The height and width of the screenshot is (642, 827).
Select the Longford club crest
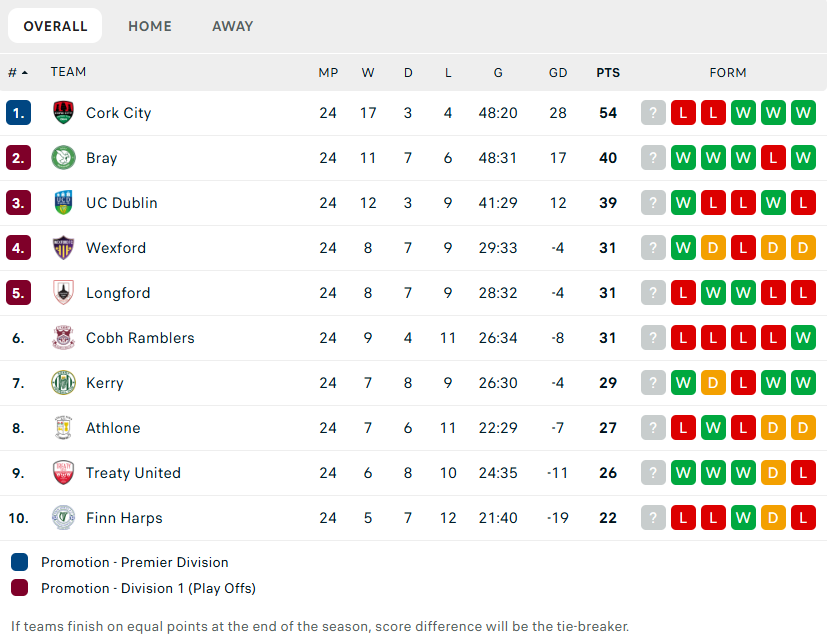coord(63,293)
